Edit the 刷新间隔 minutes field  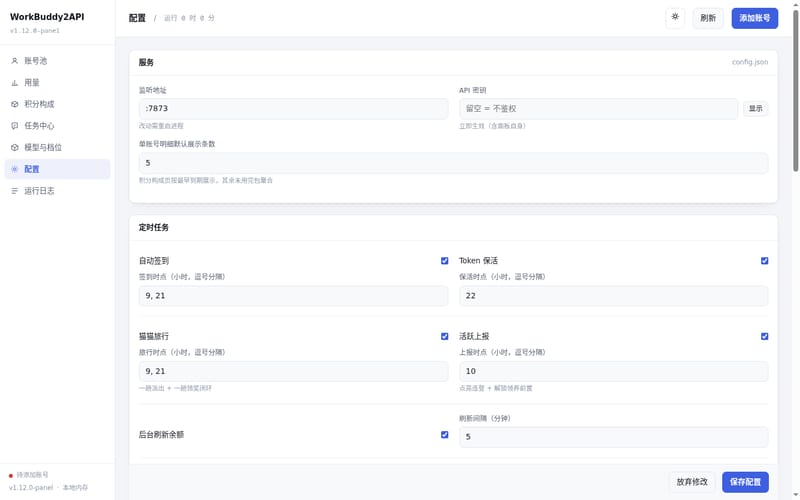pos(613,437)
